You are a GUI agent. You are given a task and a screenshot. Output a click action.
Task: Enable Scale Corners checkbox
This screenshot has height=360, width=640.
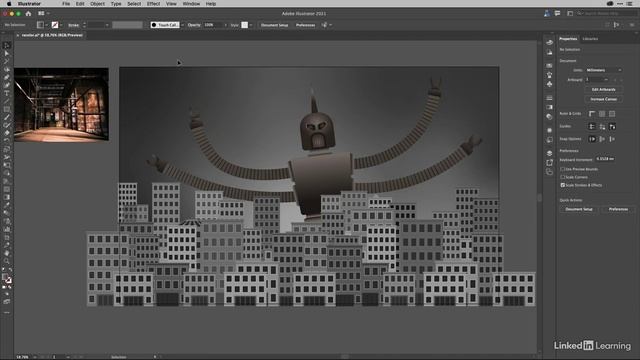click(562, 177)
